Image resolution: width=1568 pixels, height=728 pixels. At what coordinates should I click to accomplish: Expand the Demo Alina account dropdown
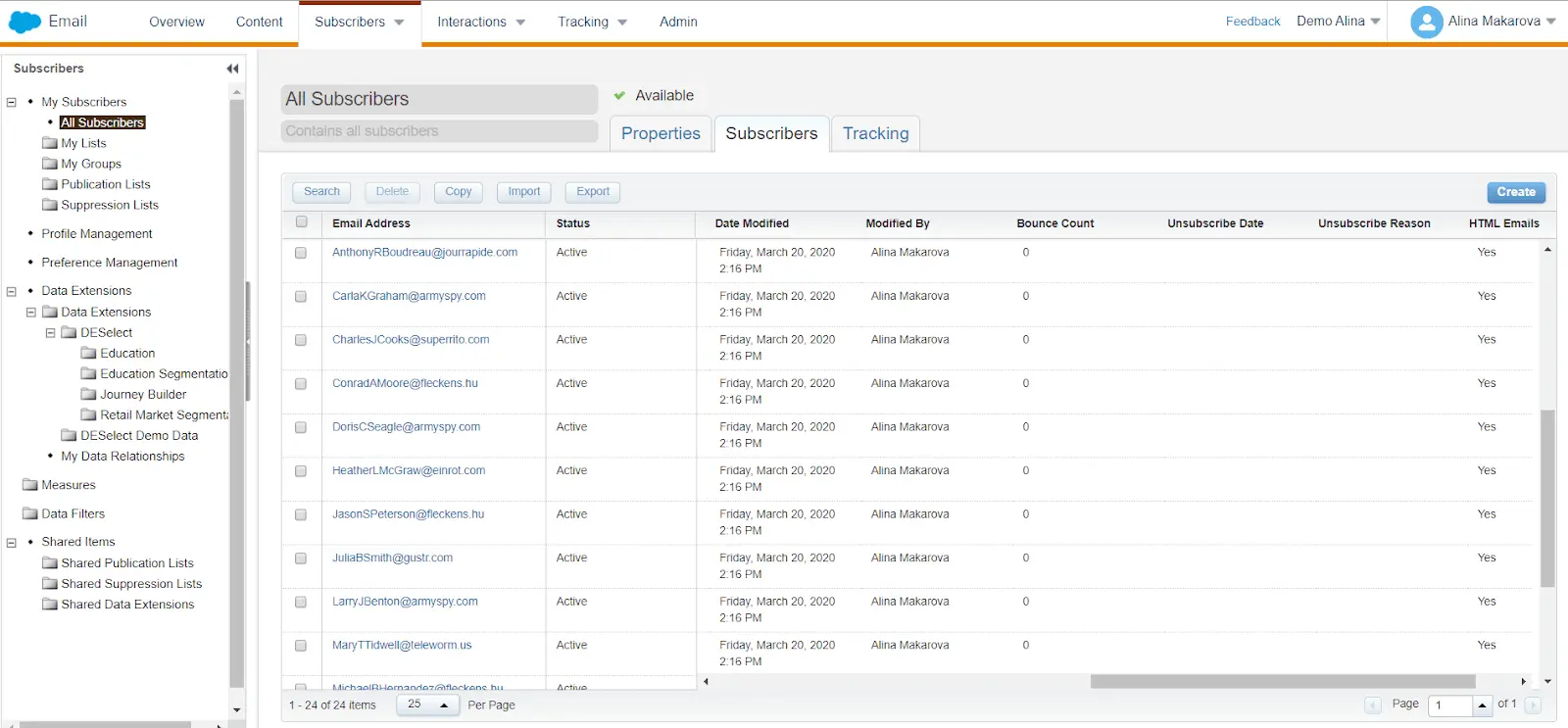[x=1338, y=22]
